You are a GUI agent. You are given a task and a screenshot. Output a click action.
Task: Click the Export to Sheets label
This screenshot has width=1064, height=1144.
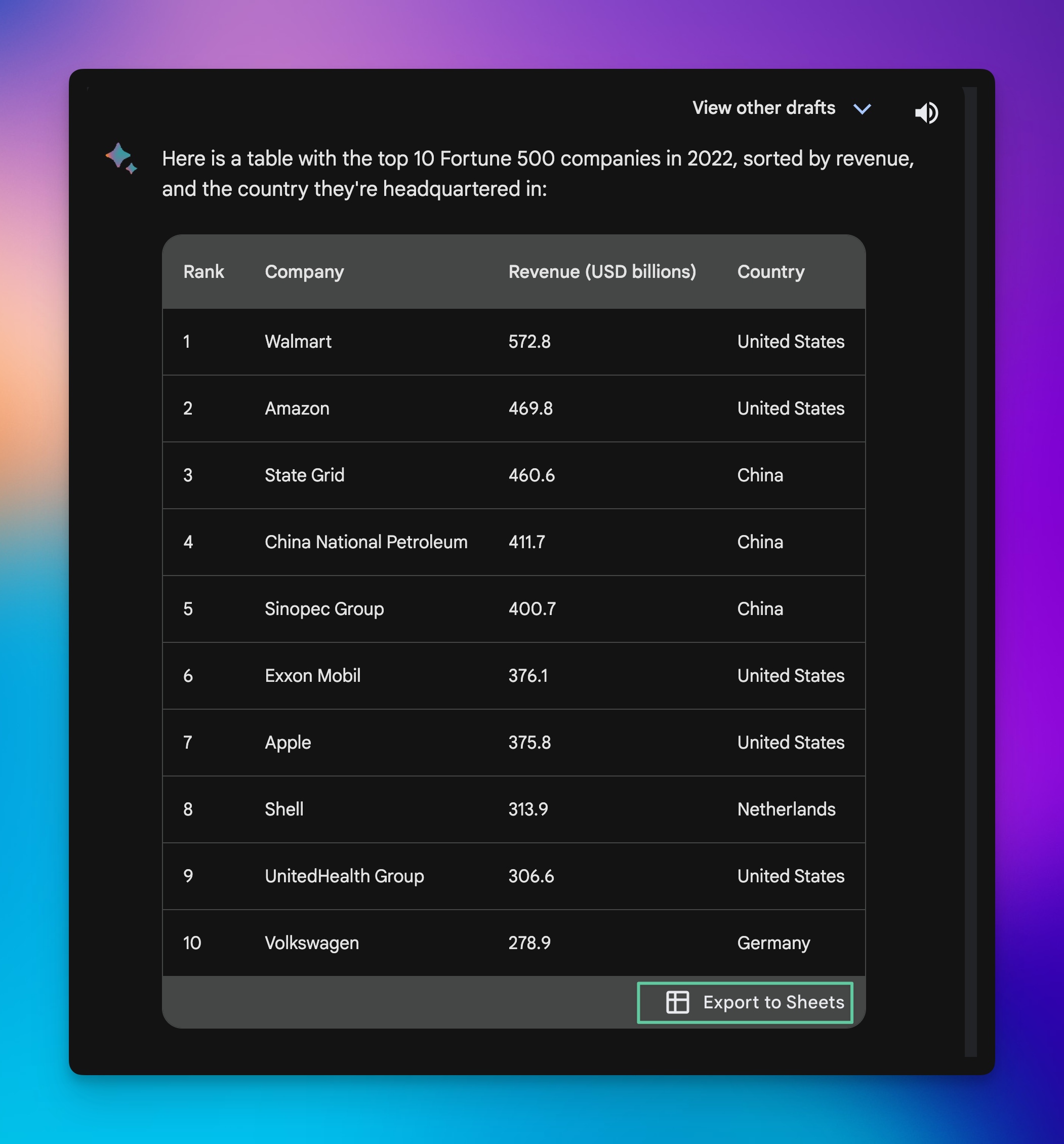(x=773, y=1002)
